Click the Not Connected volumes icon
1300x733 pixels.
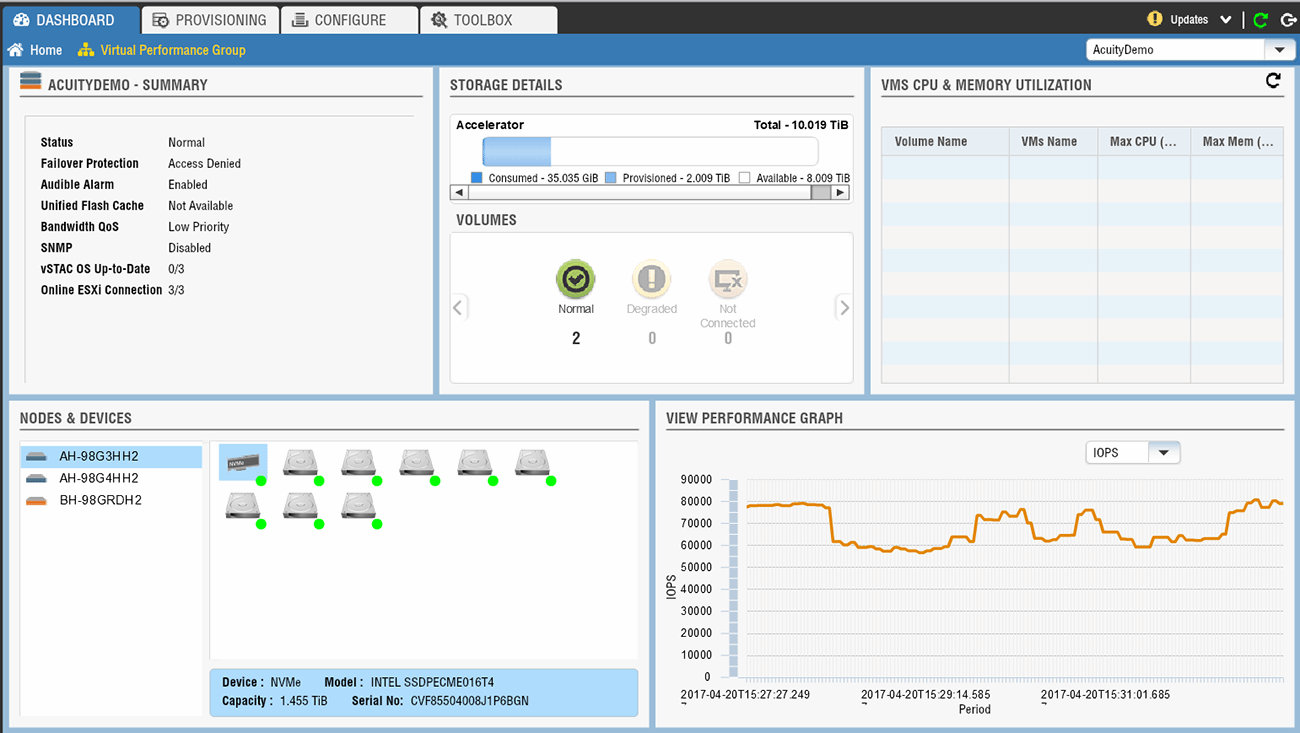tap(727, 280)
